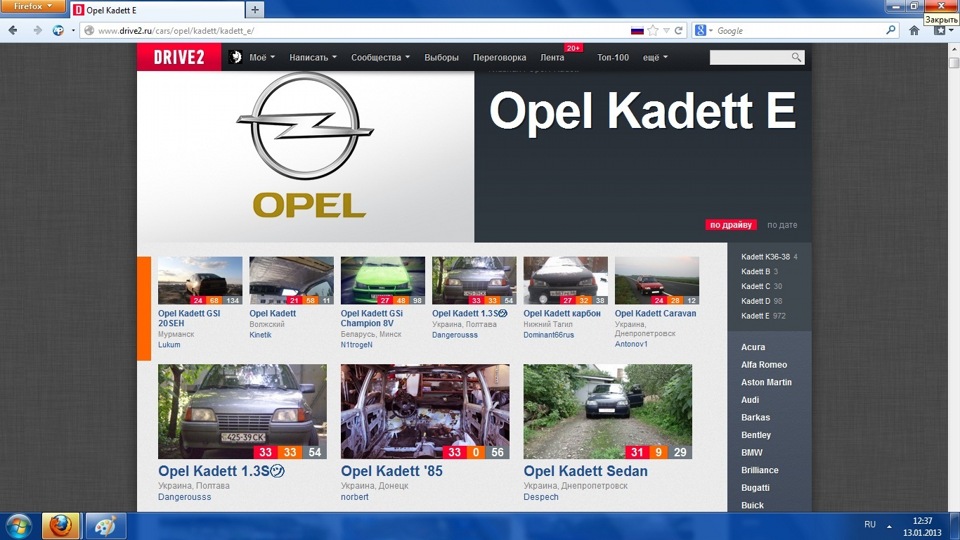This screenshot has height=540, width=960.
Task: Open the BMW brand link
Action: point(752,452)
